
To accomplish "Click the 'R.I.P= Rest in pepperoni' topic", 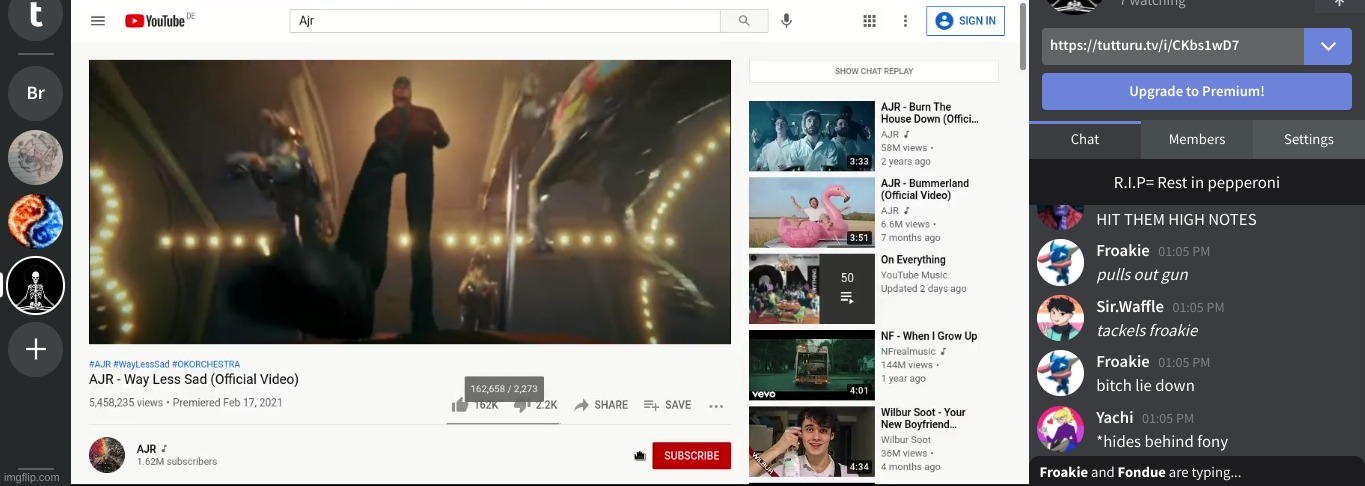I will (1197, 183).
